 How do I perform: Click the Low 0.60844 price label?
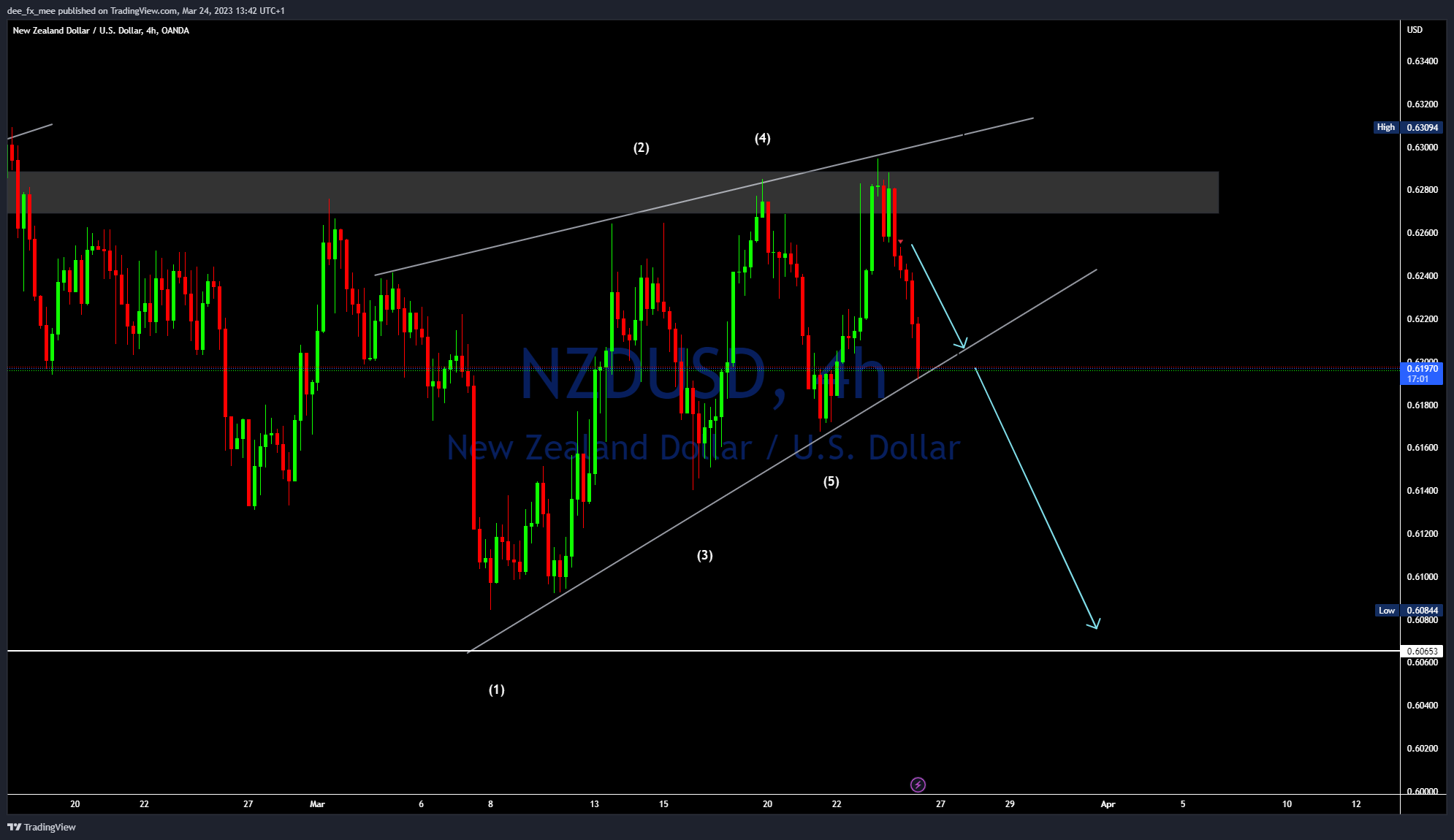click(1408, 611)
